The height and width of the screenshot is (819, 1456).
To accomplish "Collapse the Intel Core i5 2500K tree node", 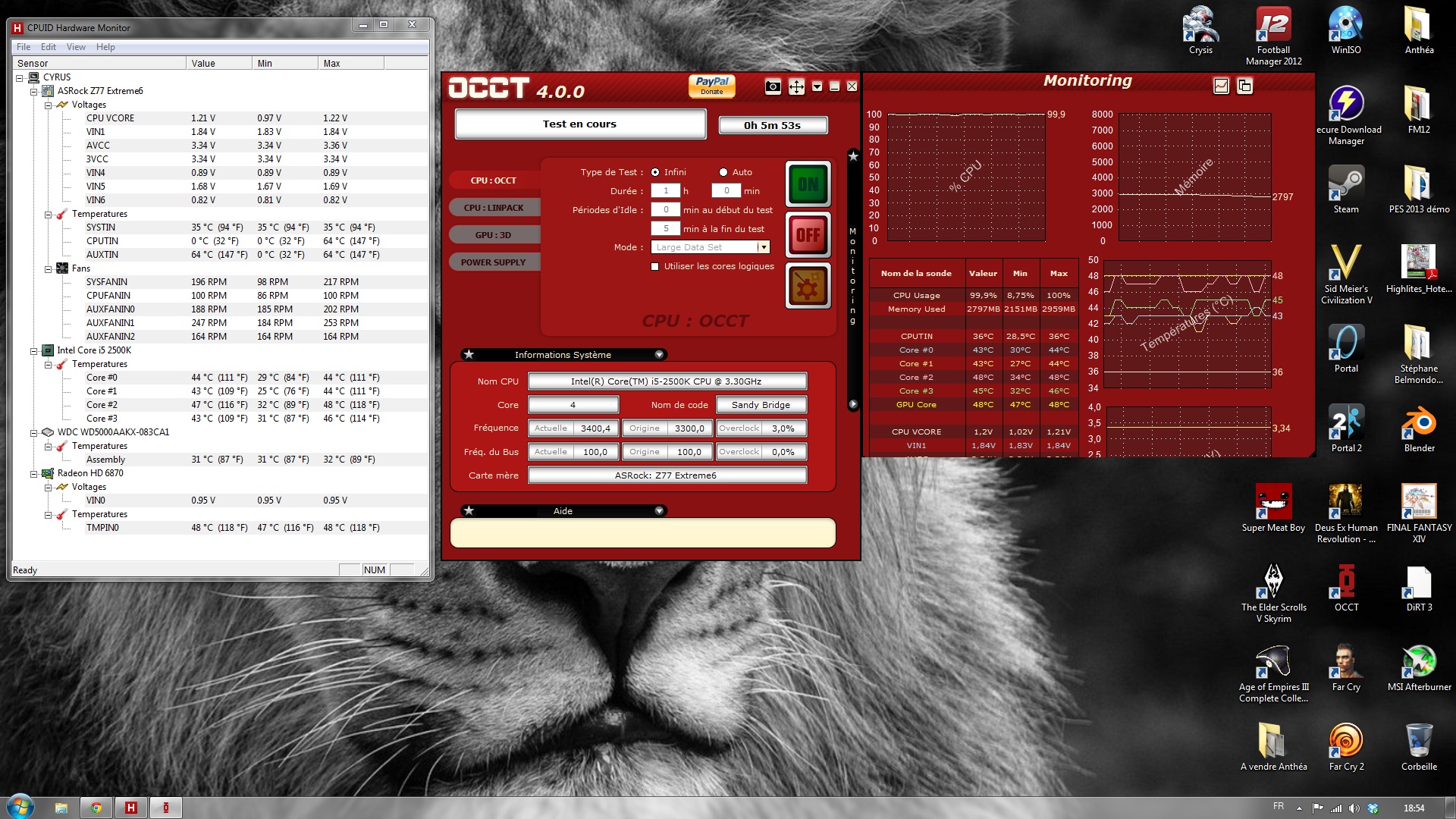I will (x=33, y=350).
